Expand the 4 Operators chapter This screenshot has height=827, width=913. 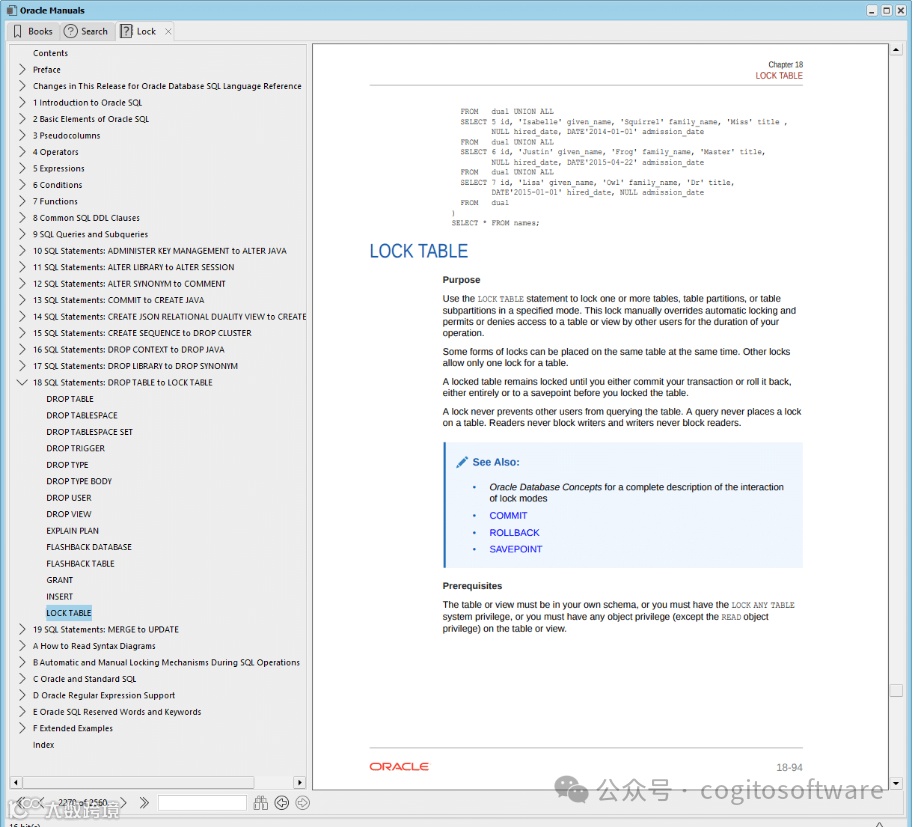tap(22, 152)
